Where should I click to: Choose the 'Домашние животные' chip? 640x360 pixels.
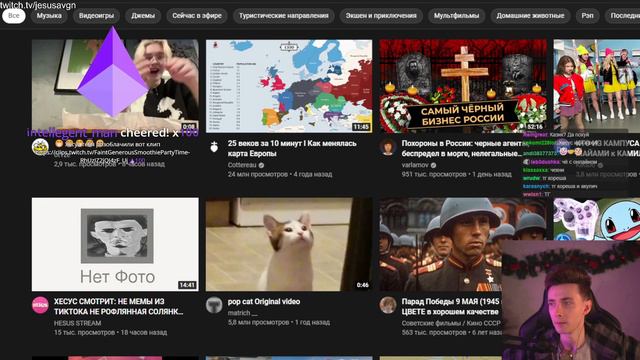coord(530,16)
